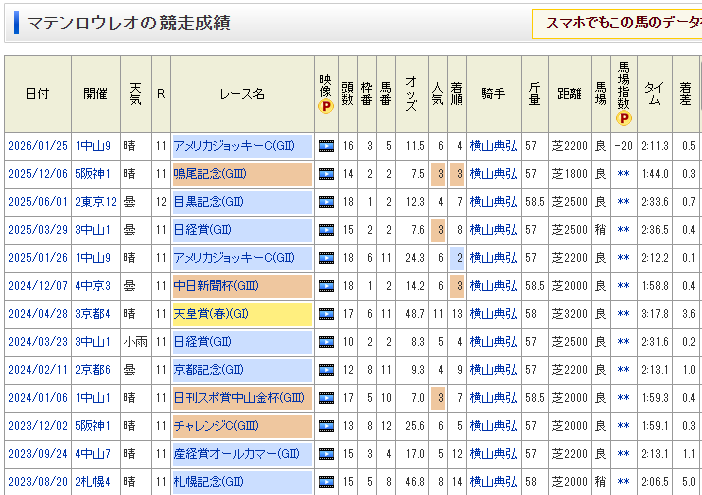Image resolution: width=702 pixels, height=495 pixels.
Task: Click the 日付 column header
Action: click(38, 93)
